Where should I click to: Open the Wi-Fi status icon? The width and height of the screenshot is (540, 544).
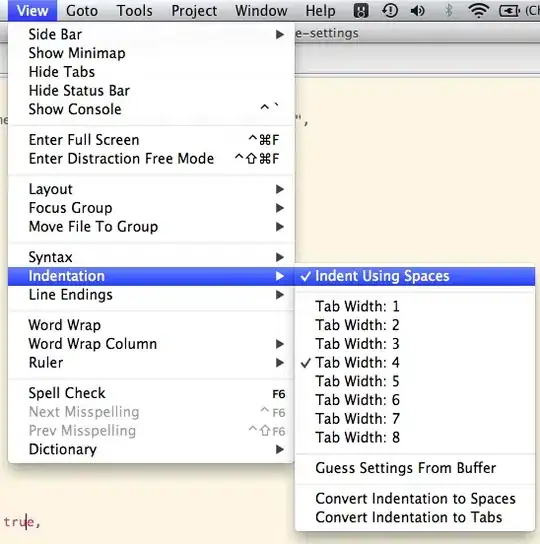pos(479,10)
